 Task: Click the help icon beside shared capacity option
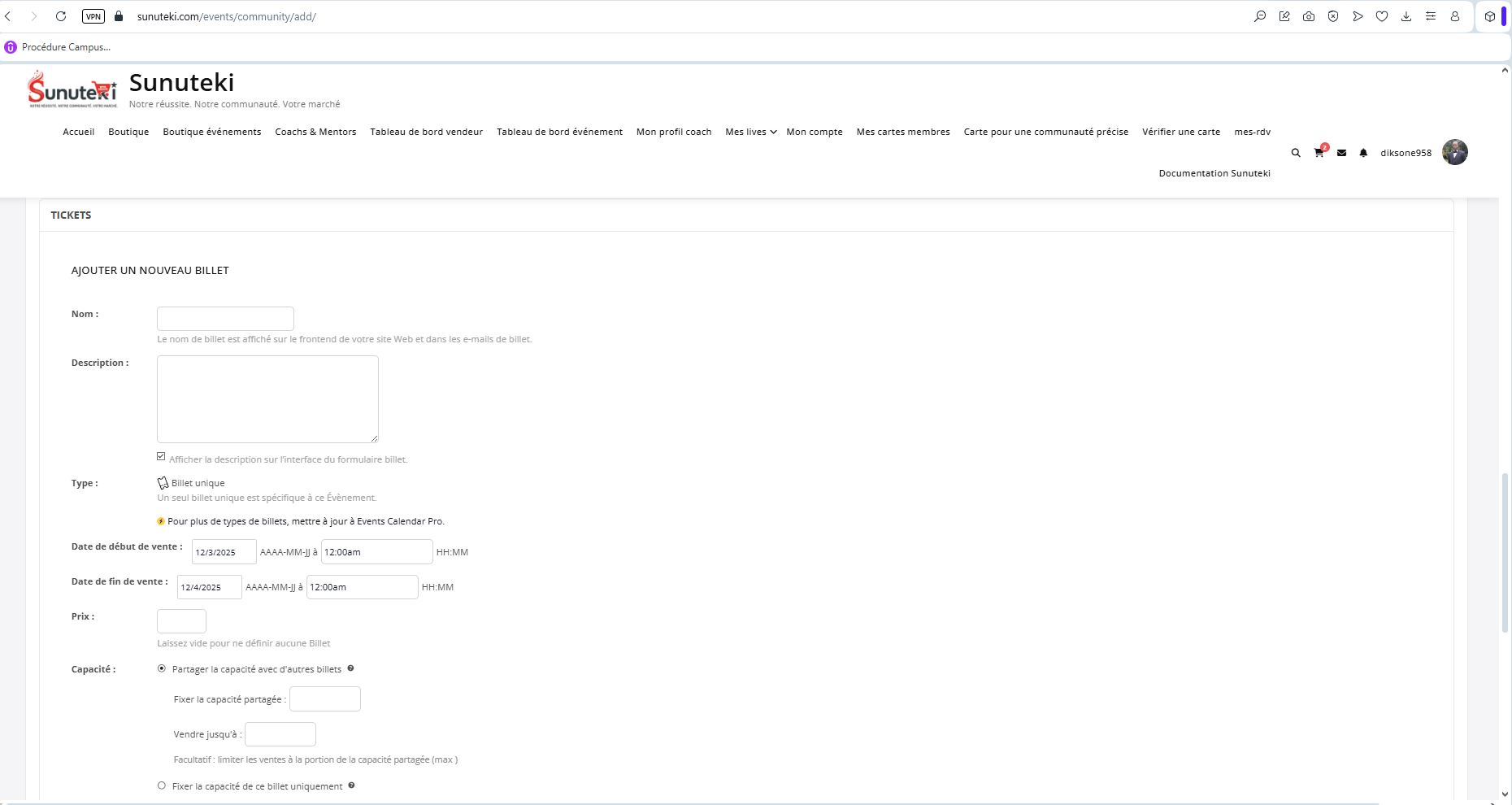(x=350, y=668)
